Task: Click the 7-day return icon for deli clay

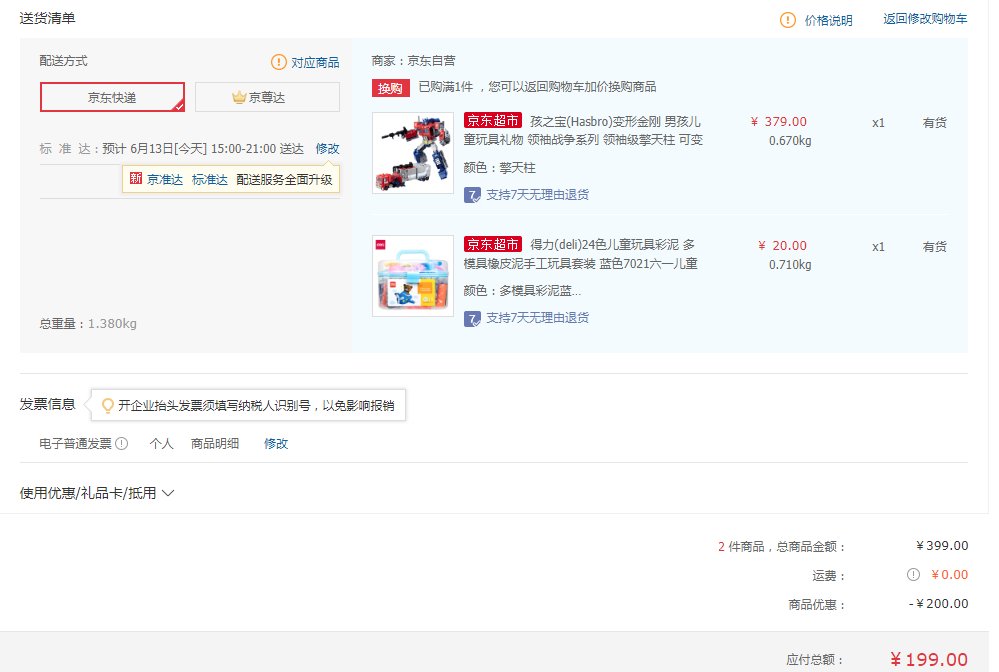Action: point(472,318)
